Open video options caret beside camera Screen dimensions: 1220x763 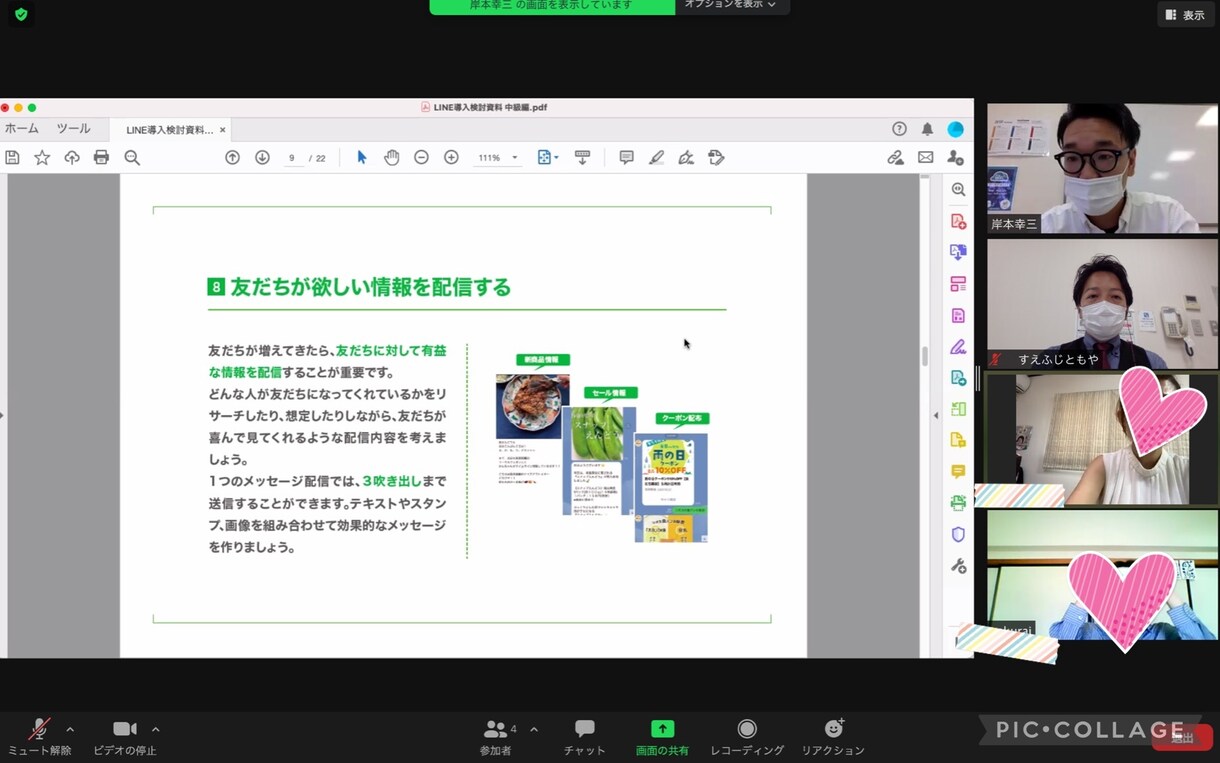coord(156,729)
